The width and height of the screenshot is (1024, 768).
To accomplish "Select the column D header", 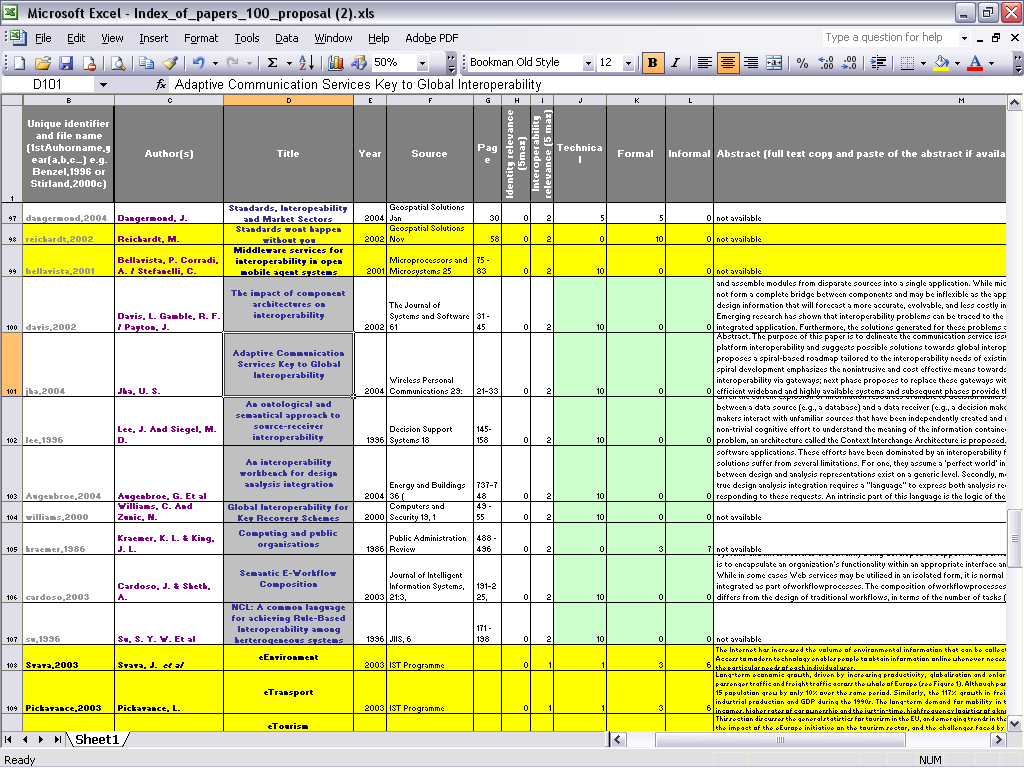I will pyautogui.click(x=288, y=101).
